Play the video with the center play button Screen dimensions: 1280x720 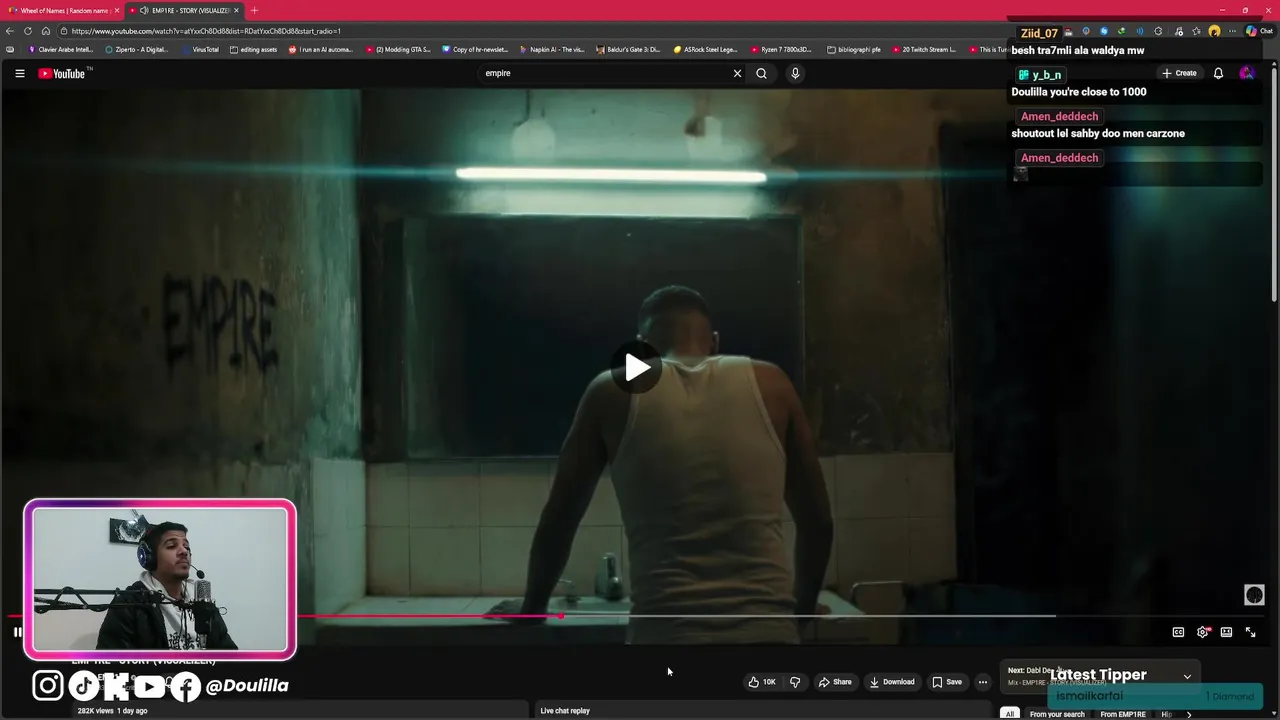(x=637, y=367)
